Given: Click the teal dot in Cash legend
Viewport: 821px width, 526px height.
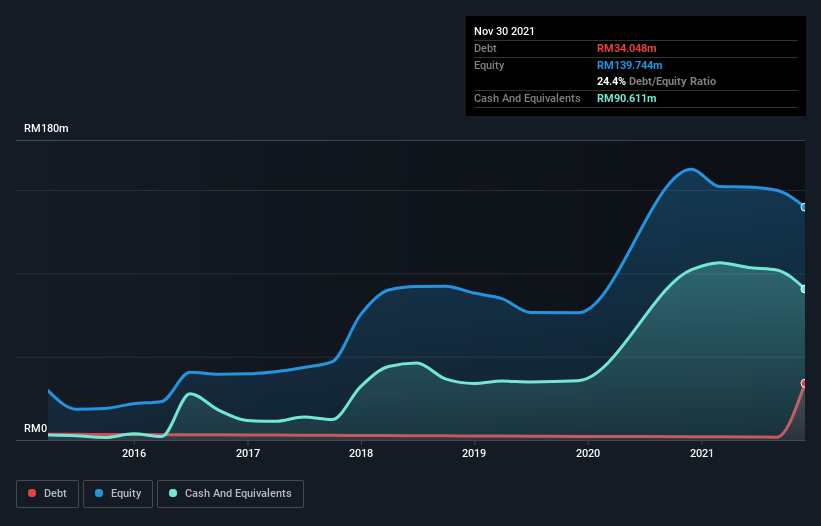Looking at the screenshot, I should 173,493.
